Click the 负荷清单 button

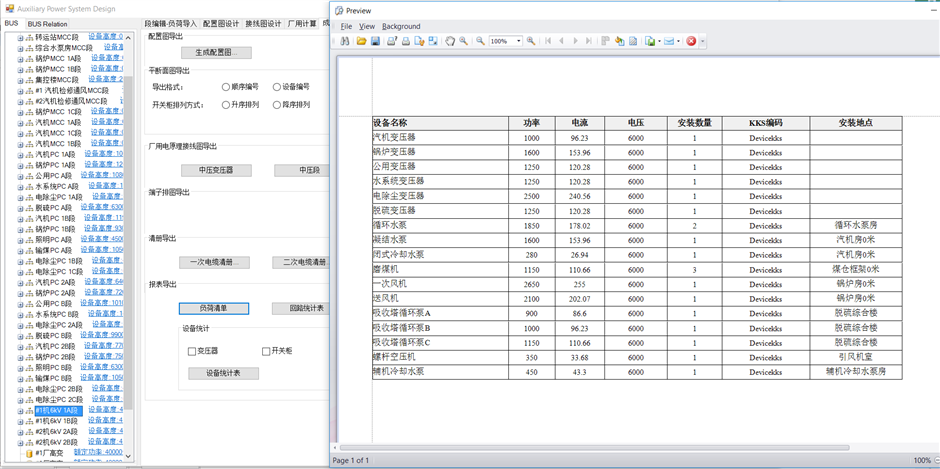pyautogui.click(x=214, y=308)
